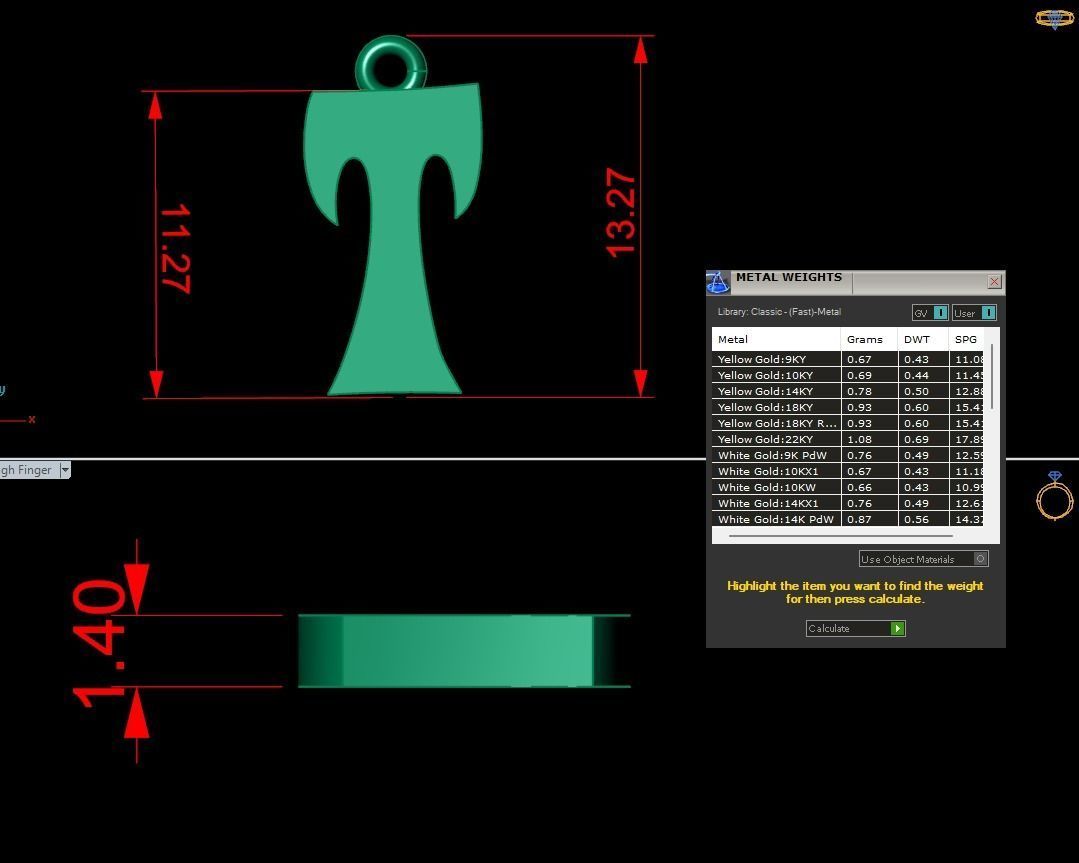Select White Gold:10KW row
The width and height of the screenshot is (1079, 863).
(848, 487)
